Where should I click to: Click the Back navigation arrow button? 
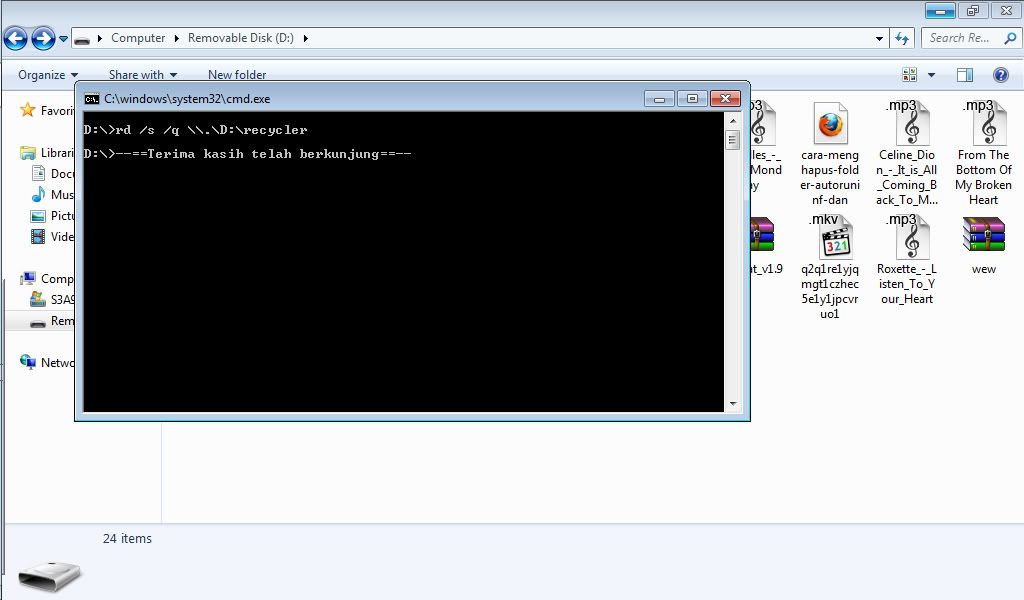pos(15,39)
